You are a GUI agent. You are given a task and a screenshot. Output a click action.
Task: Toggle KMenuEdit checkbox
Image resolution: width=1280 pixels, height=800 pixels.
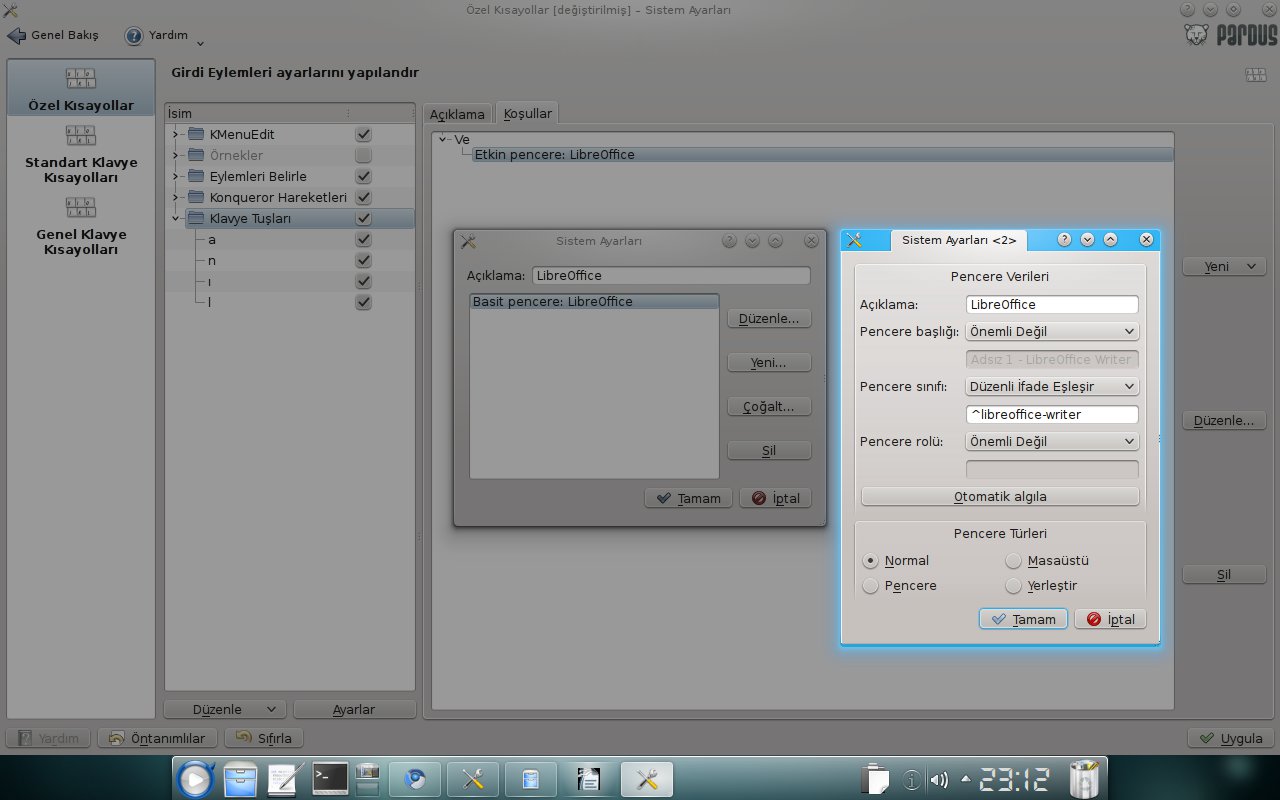pyautogui.click(x=363, y=134)
